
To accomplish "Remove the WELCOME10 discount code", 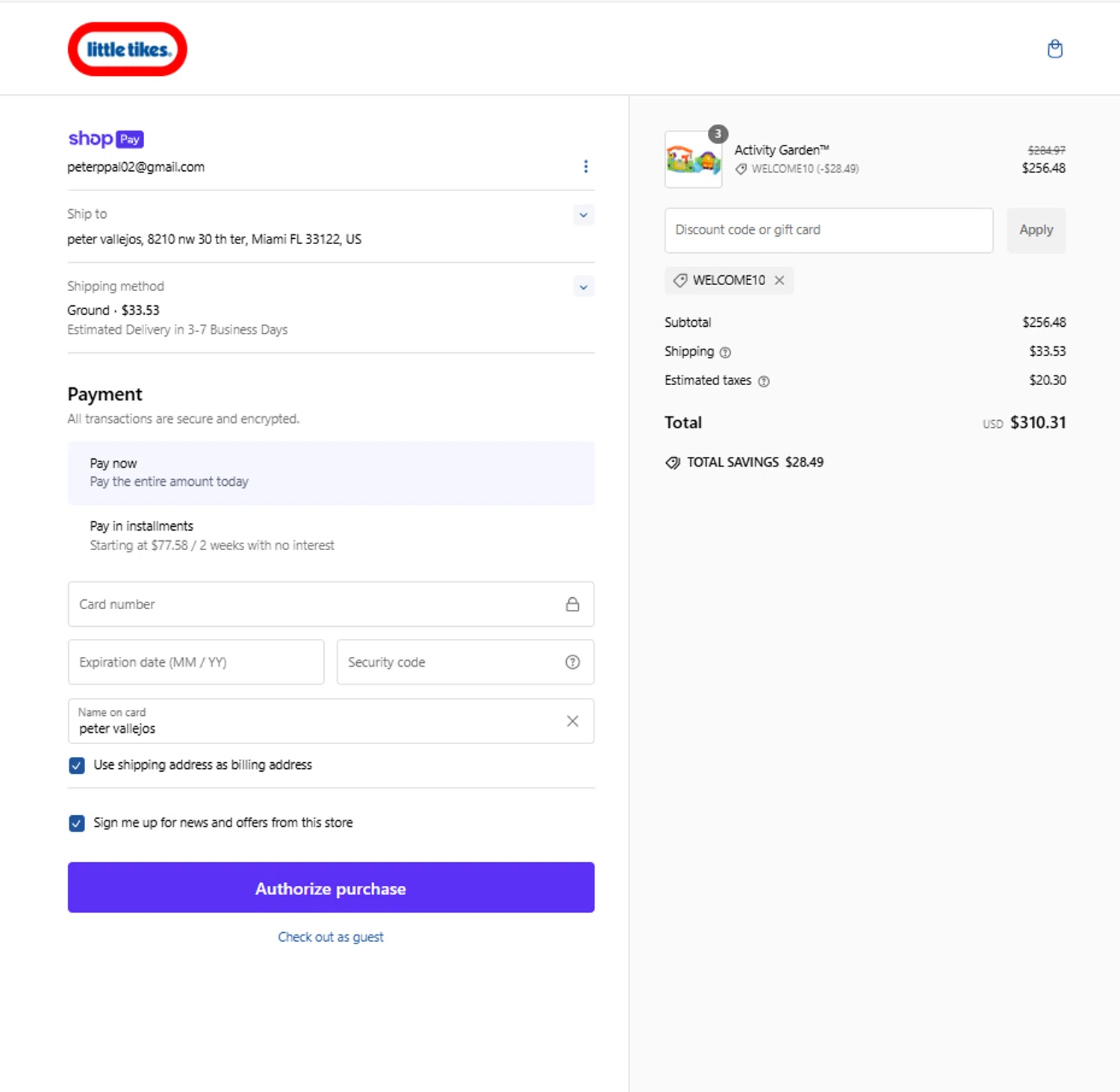I will [x=780, y=280].
